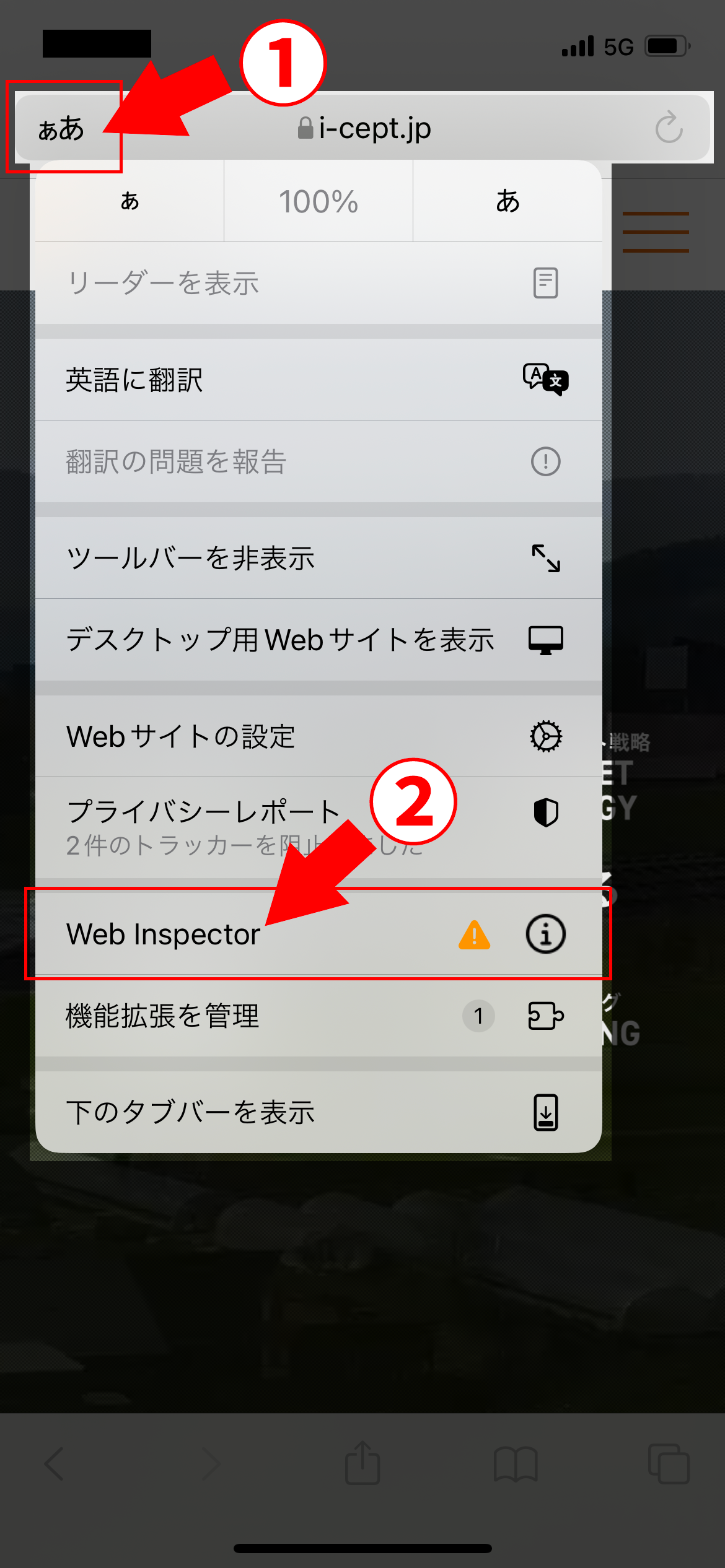Tap the share button in bottom toolbar

coord(362,1463)
